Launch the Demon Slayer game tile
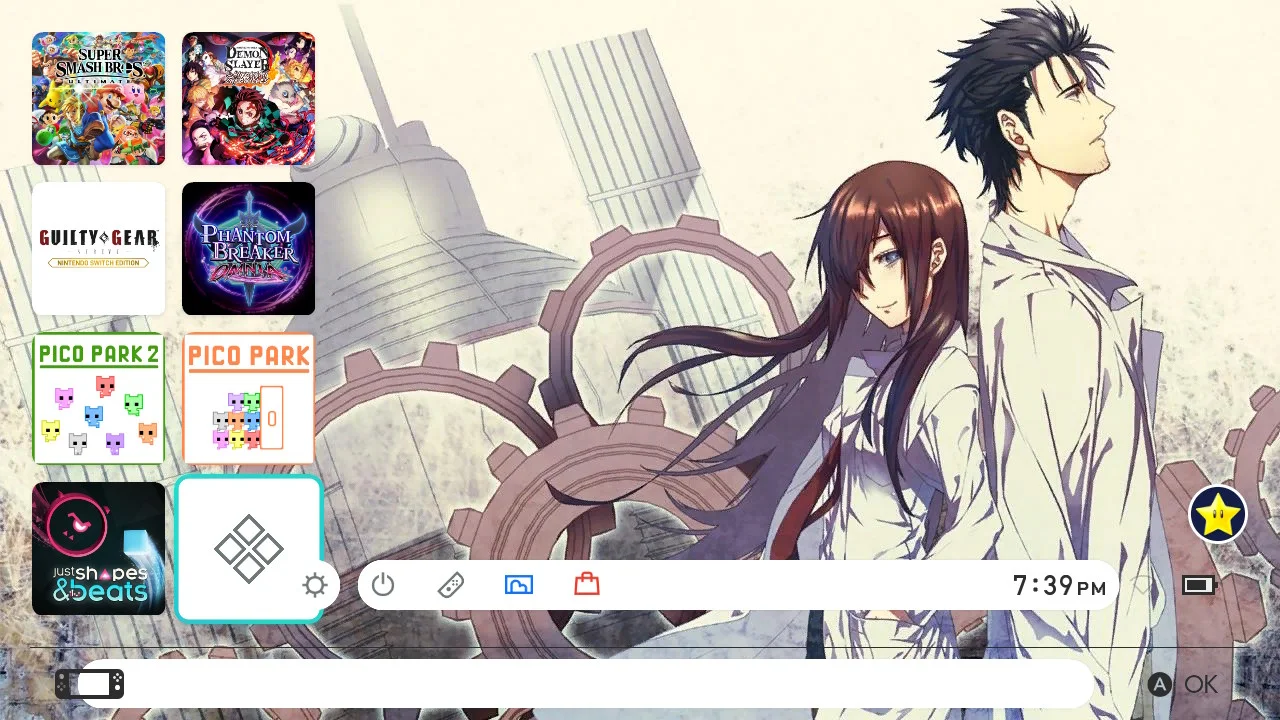The image size is (1280, 720). (x=248, y=98)
